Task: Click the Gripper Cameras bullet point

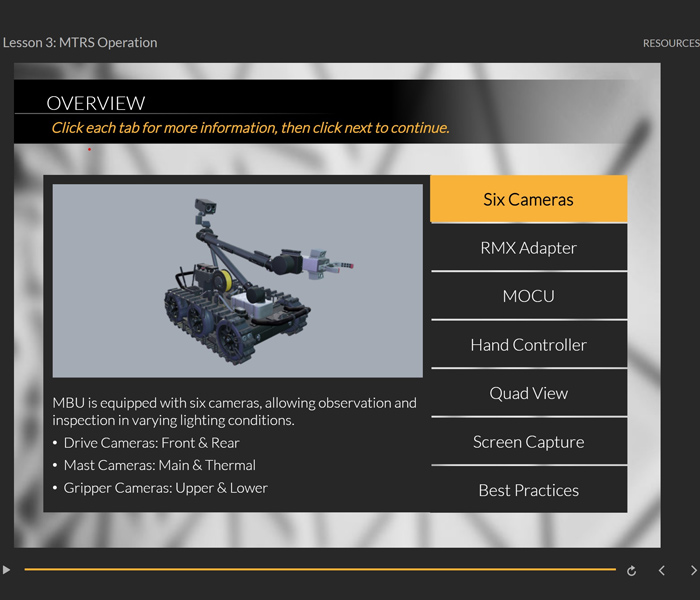Action: (165, 488)
